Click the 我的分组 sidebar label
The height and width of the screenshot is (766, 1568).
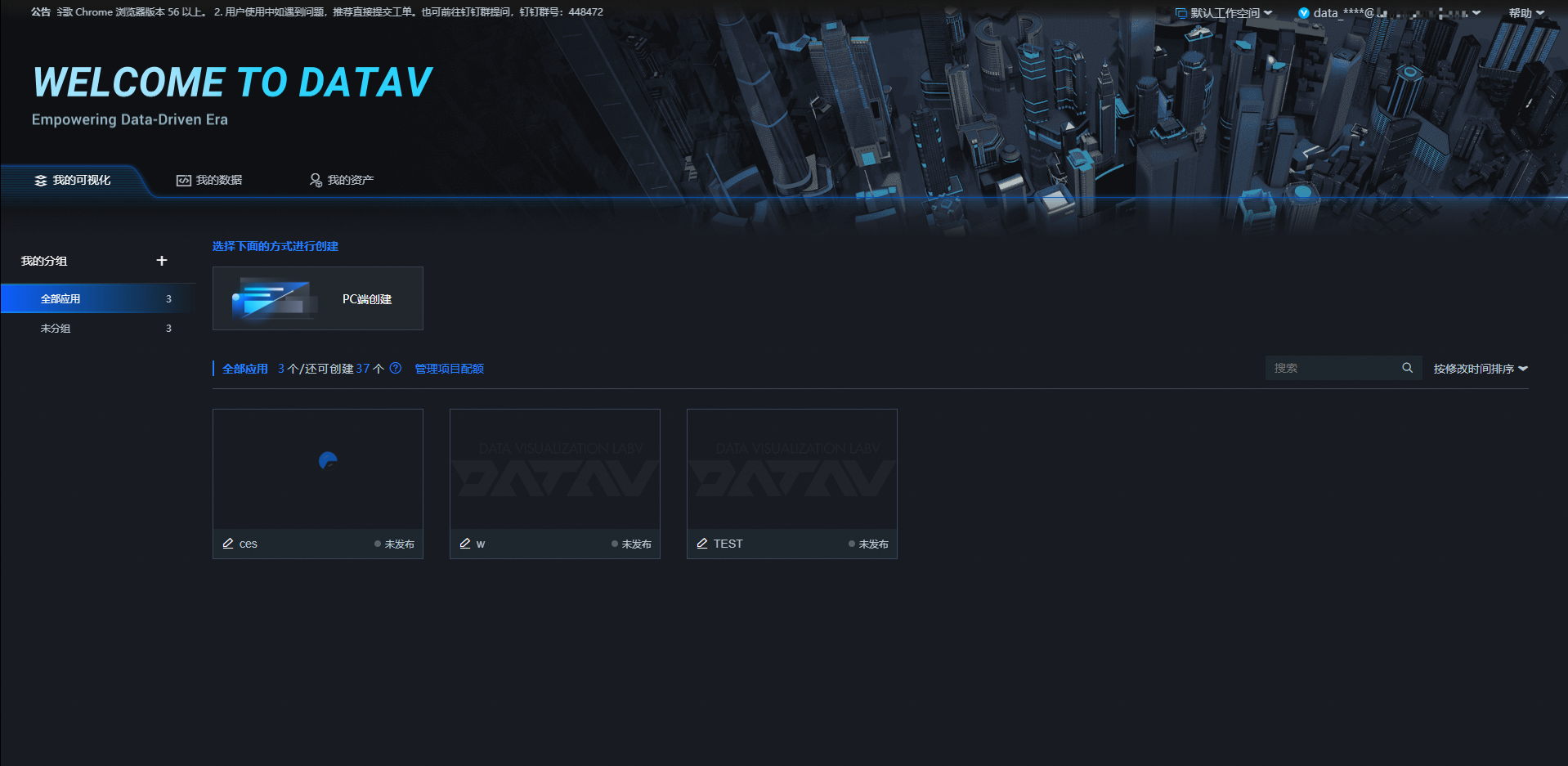pos(44,261)
